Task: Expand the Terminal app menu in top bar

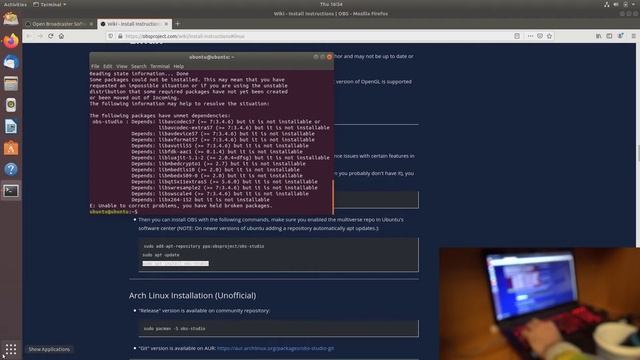Action: click(50, 4)
